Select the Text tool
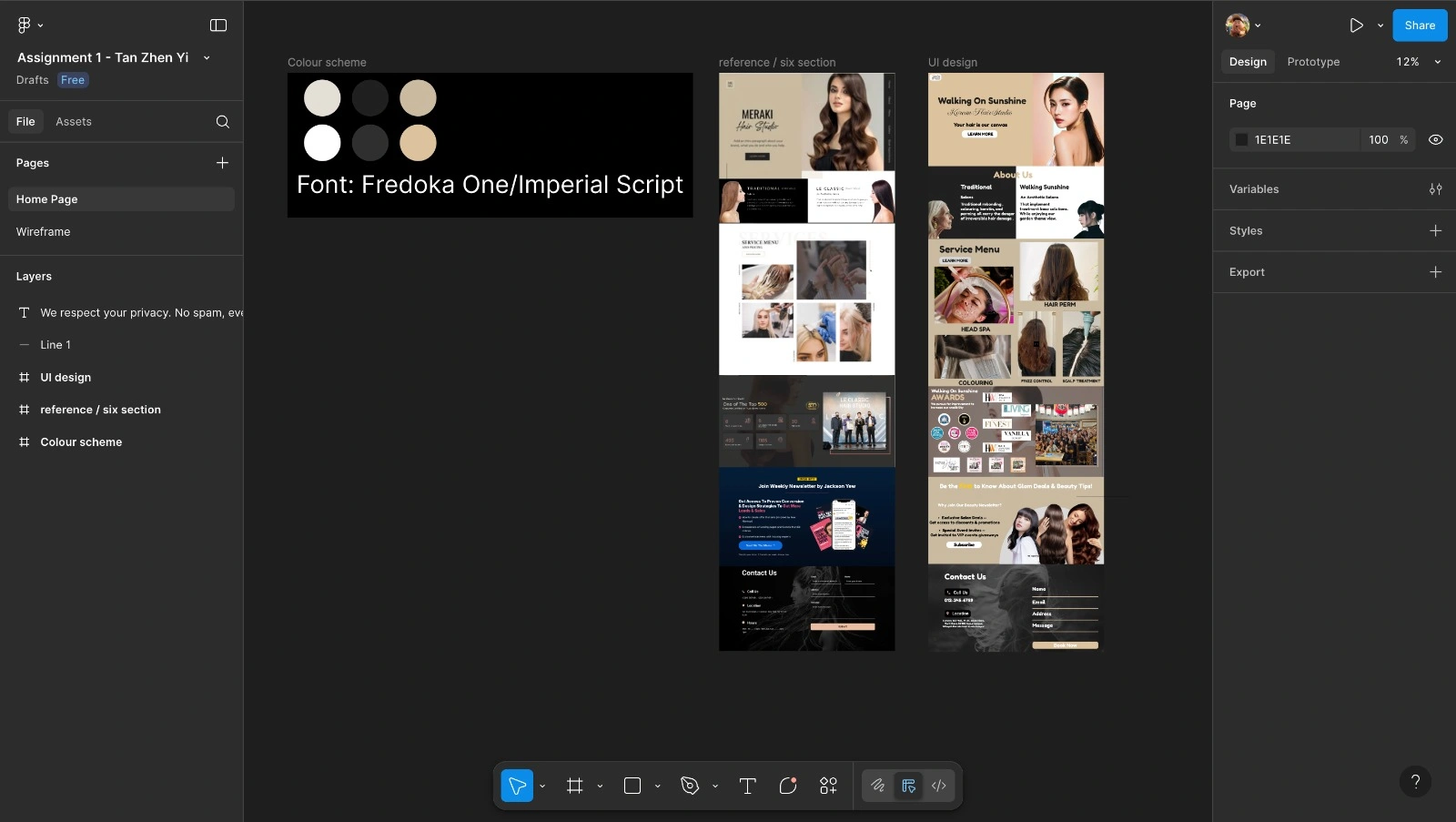The width and height of the screenshot is (1456, 822). (747, 786)
